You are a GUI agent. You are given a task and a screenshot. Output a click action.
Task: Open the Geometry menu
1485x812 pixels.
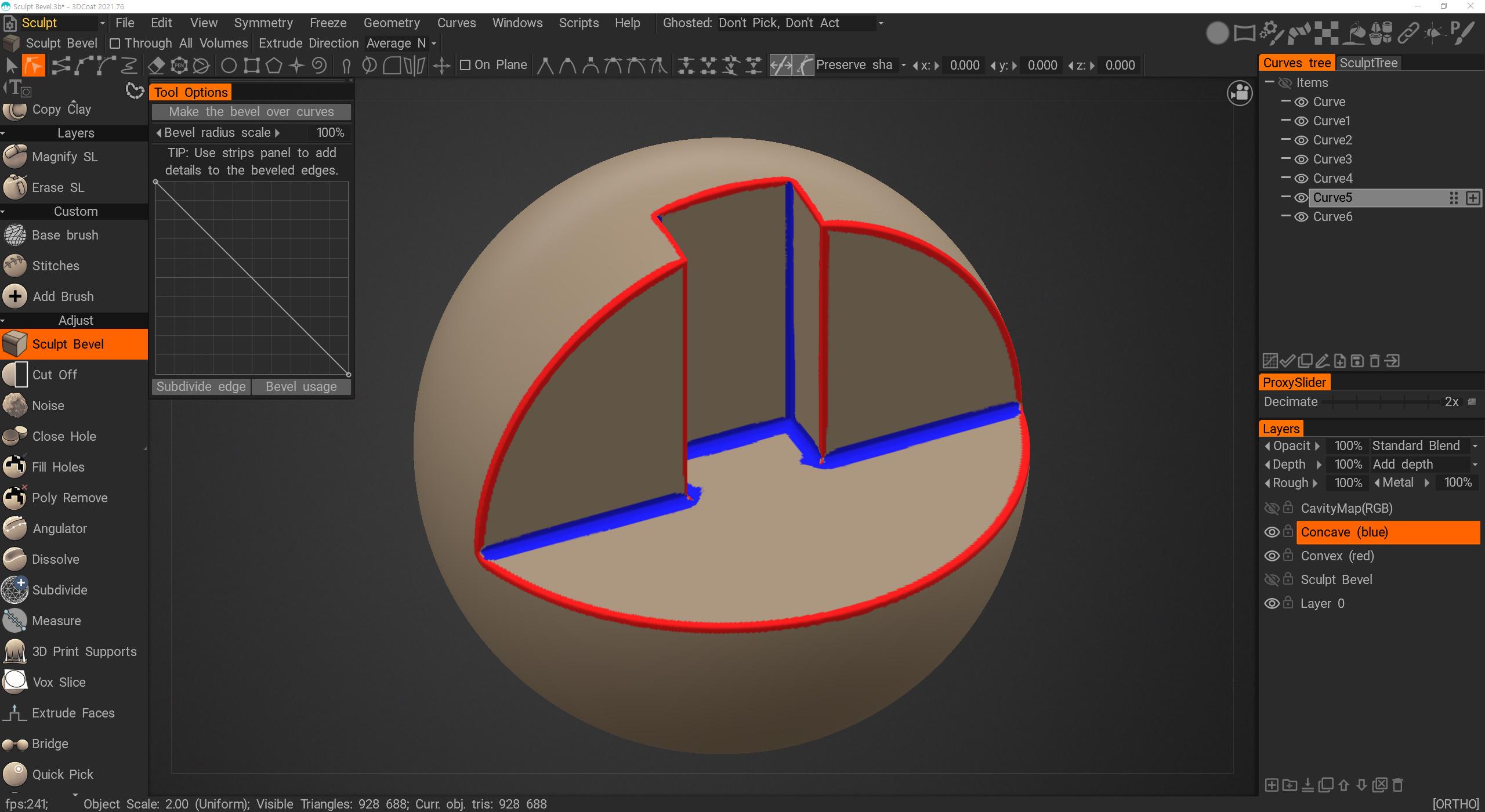point(392,23)
